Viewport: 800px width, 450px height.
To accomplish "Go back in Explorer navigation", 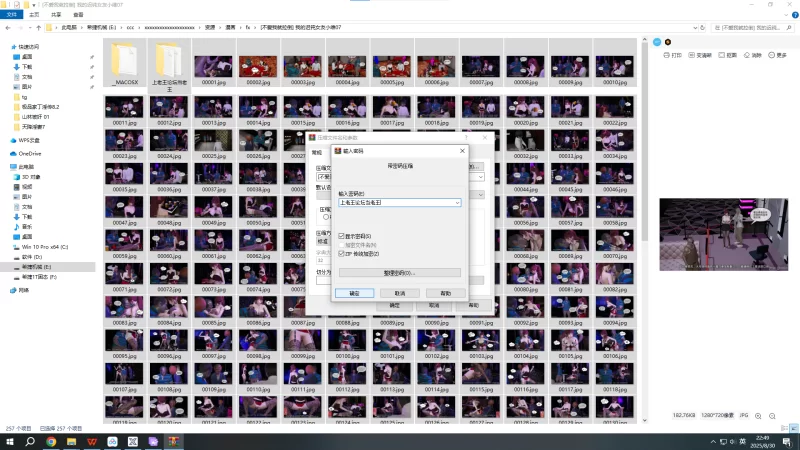I will pos(8,28).
